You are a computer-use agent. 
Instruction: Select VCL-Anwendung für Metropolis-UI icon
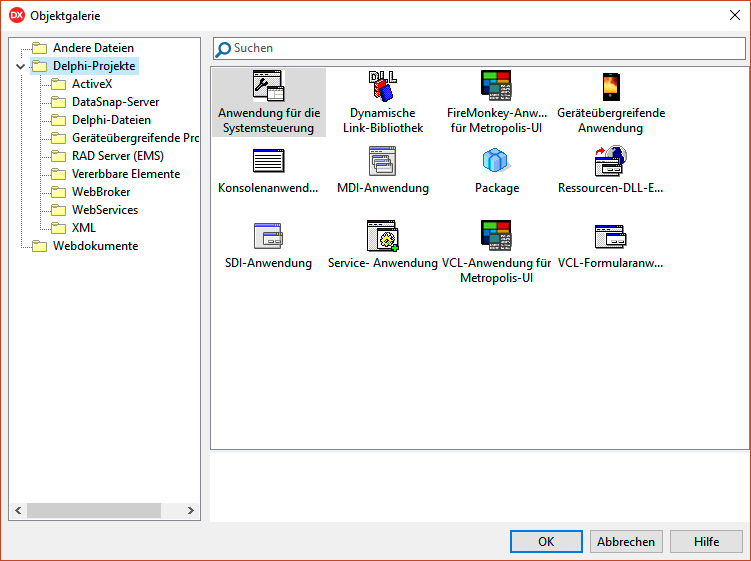[496, 235]
